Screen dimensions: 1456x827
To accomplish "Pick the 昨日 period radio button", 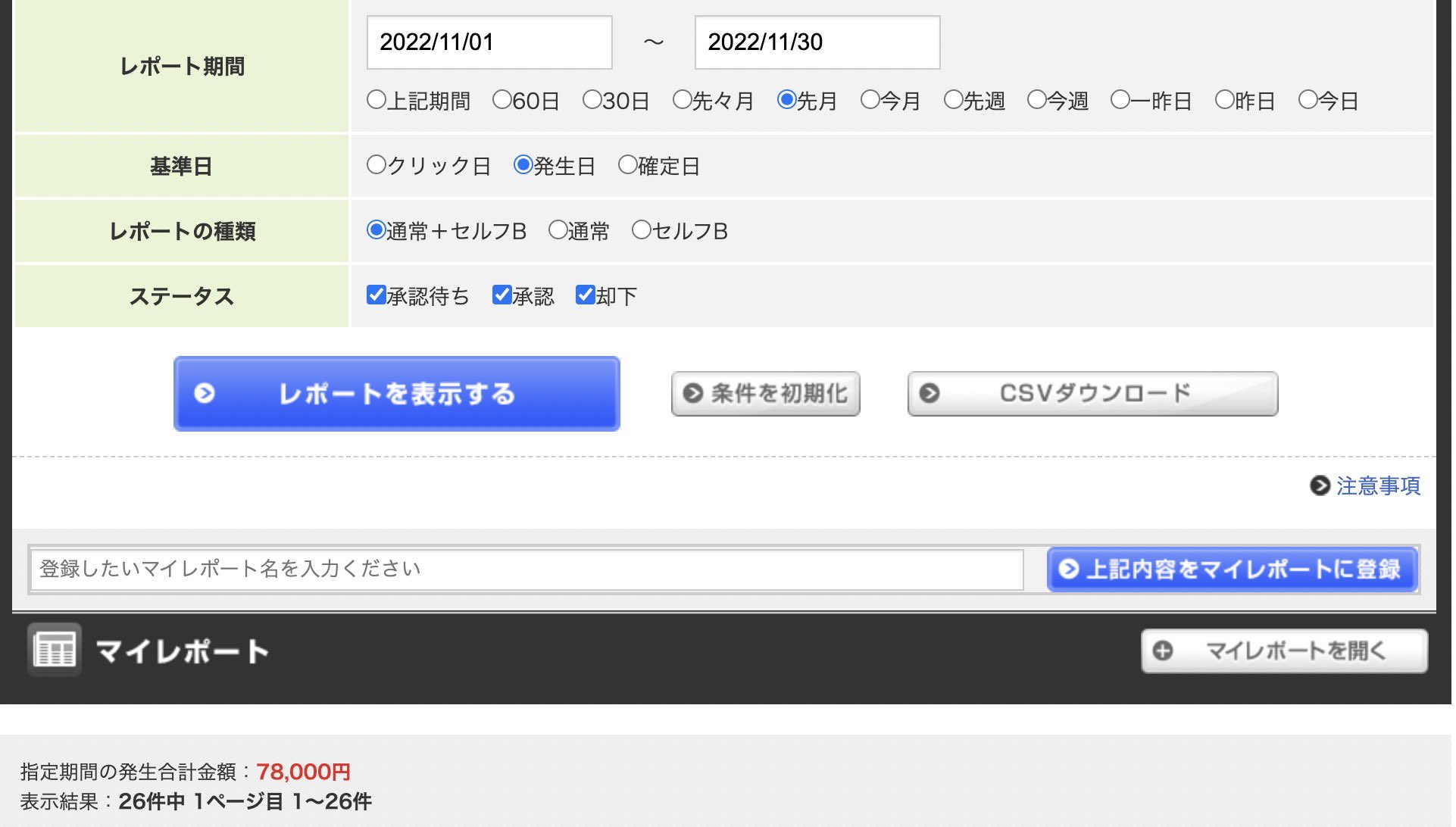I will [1224, 100].
